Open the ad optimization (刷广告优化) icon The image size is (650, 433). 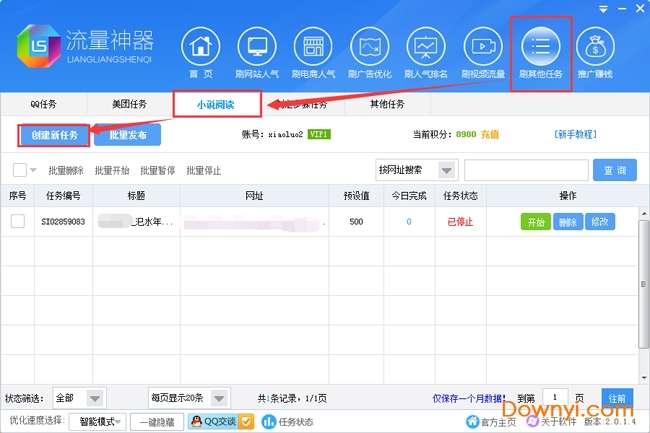click(370, 47)
